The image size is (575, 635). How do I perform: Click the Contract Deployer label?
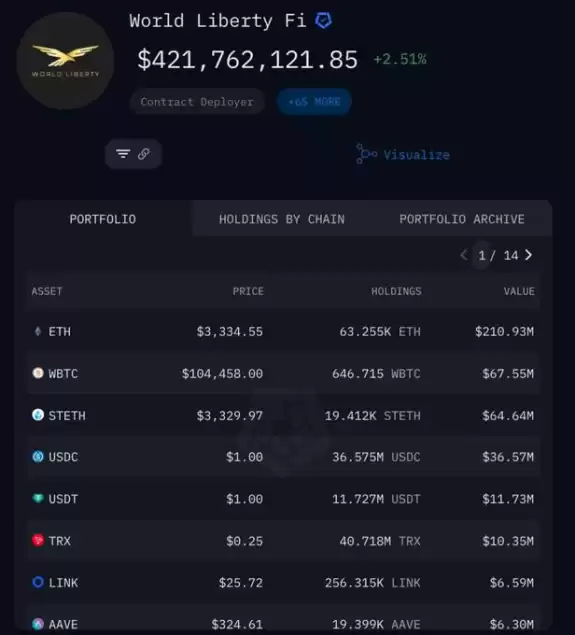[x=197, y=102]
